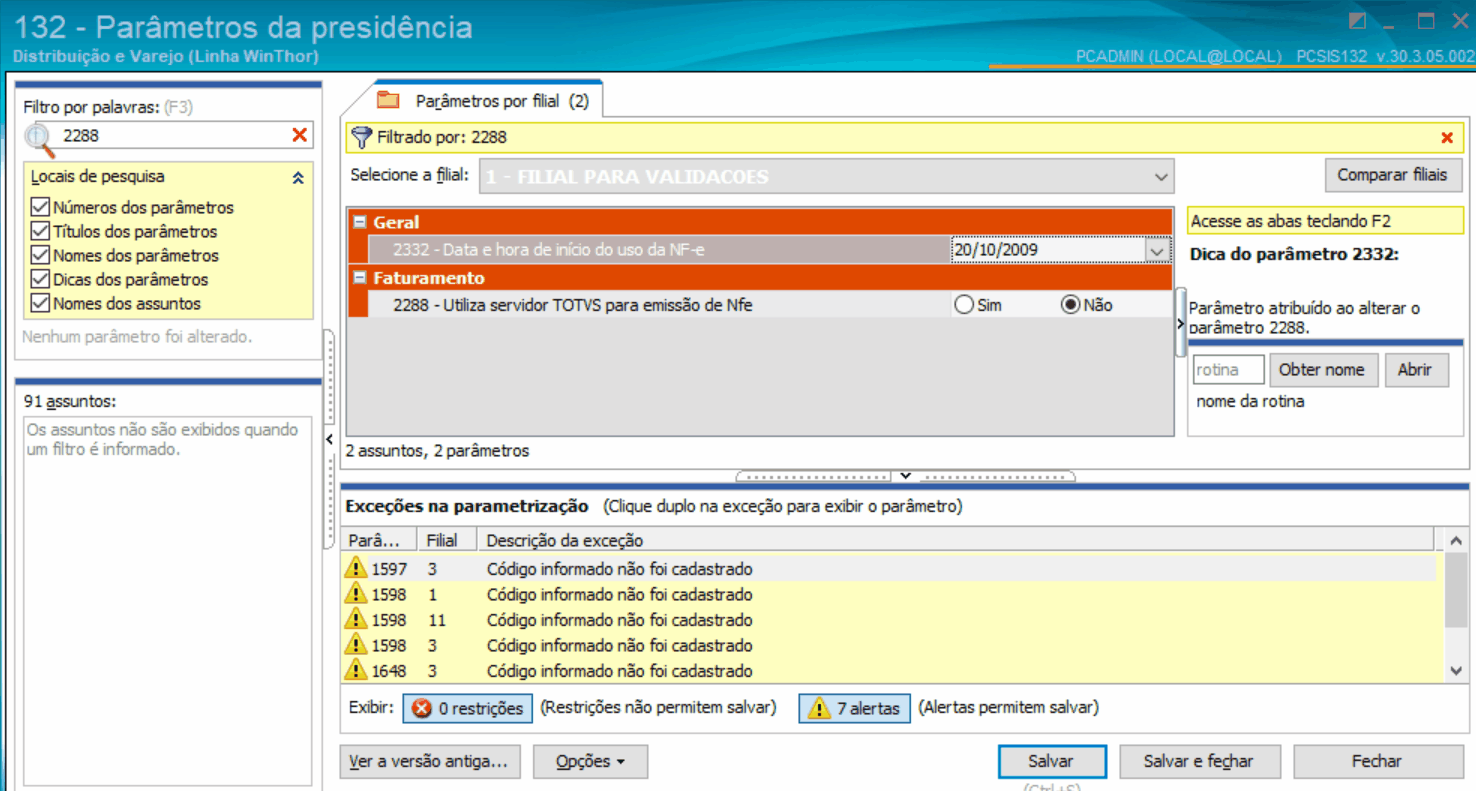Select exception row 1597 filial 3 description
The width and height of the screenshot is (1476, 791).
(x=620, y=569)
